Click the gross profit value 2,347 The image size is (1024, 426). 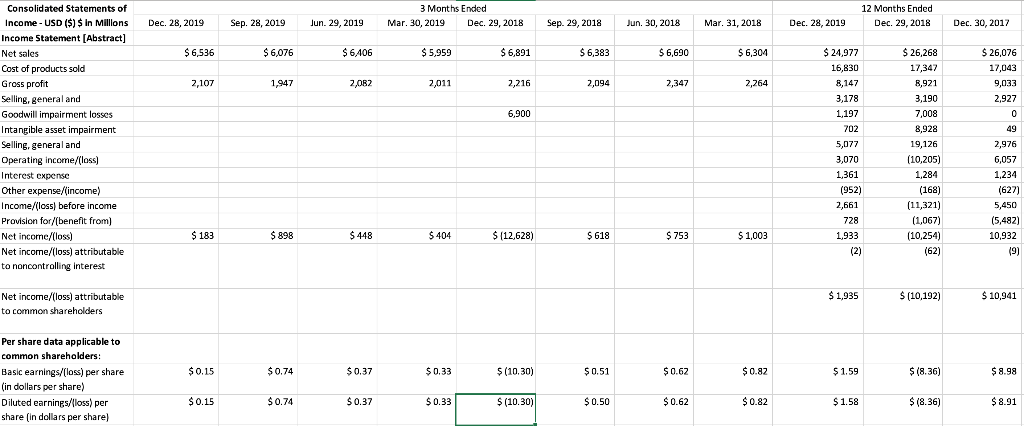[x=675, y=84]
